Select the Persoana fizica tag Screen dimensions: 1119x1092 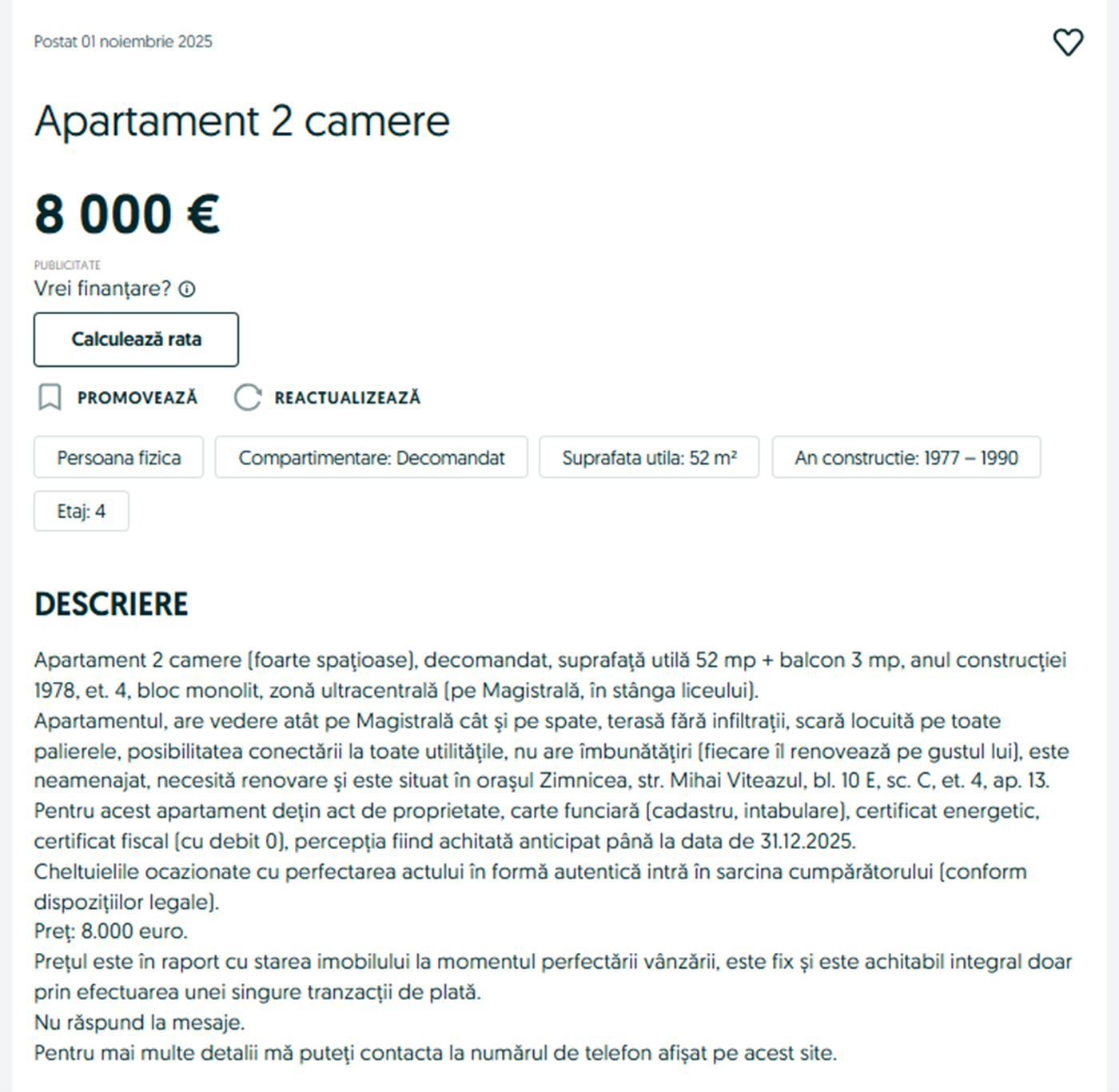[x=118, y=458]
